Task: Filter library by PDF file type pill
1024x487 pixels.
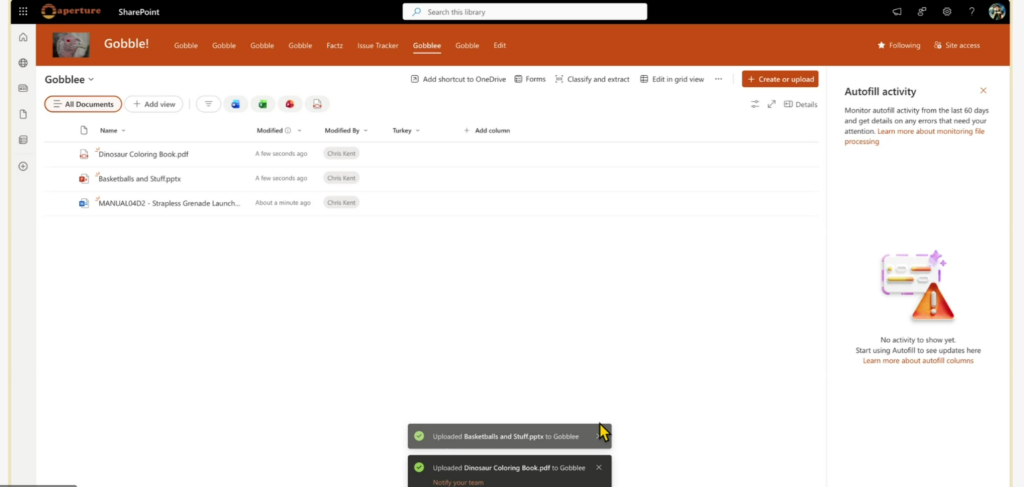Action: [316, 104]
